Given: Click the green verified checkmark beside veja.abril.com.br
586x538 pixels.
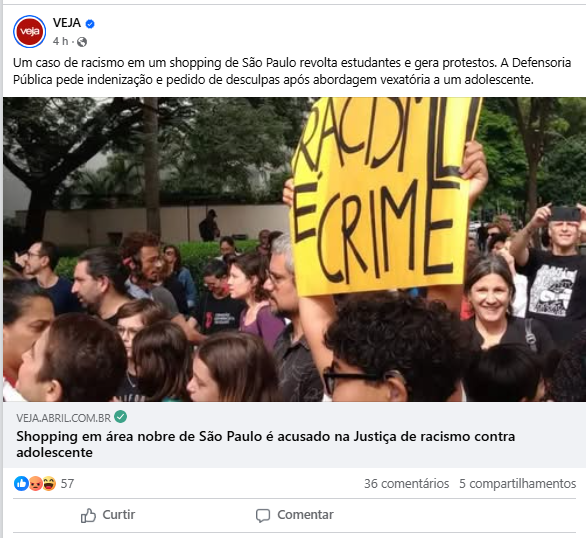Looking at the screenshot, I should point(120,416).
